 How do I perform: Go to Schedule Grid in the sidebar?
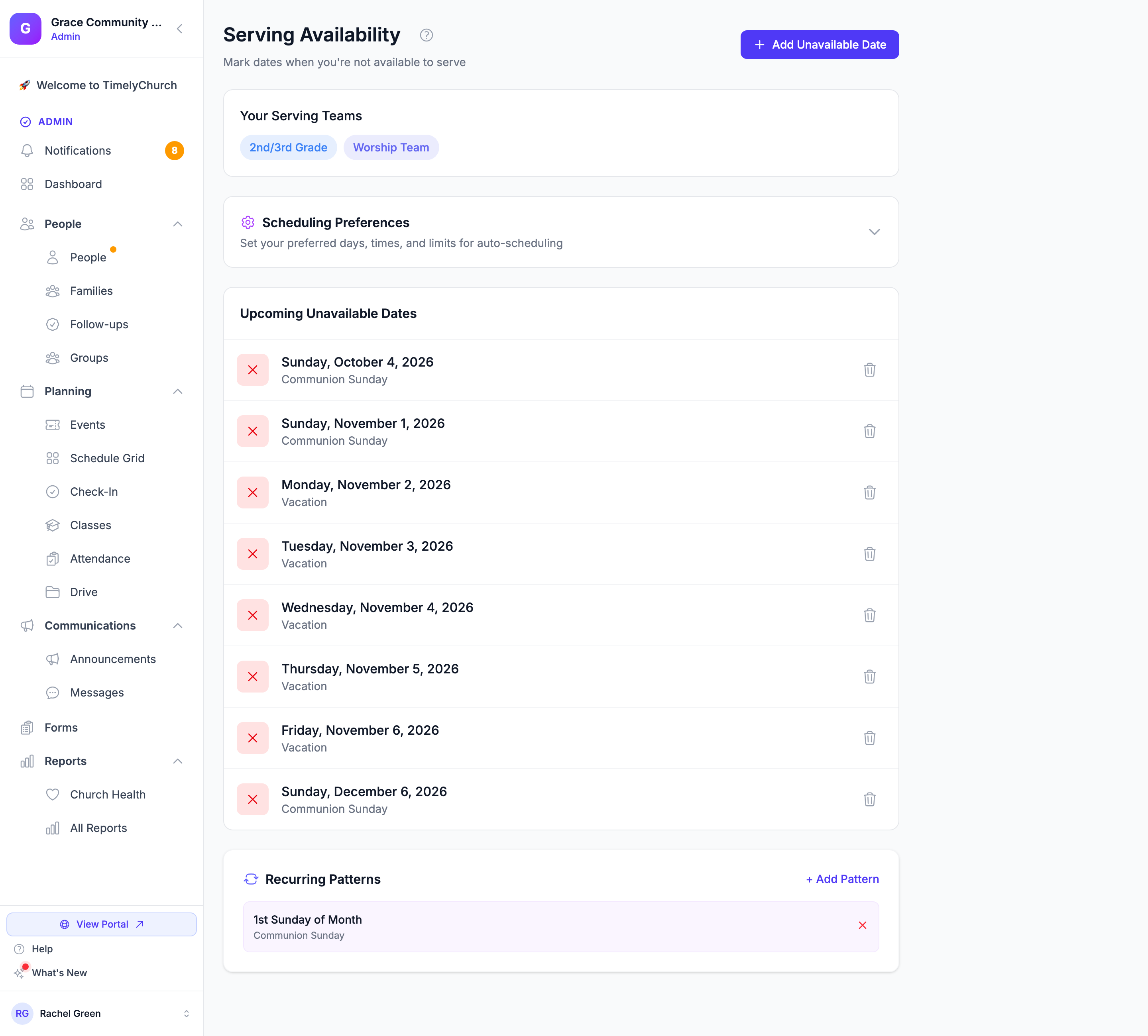[x=106, y=458]
